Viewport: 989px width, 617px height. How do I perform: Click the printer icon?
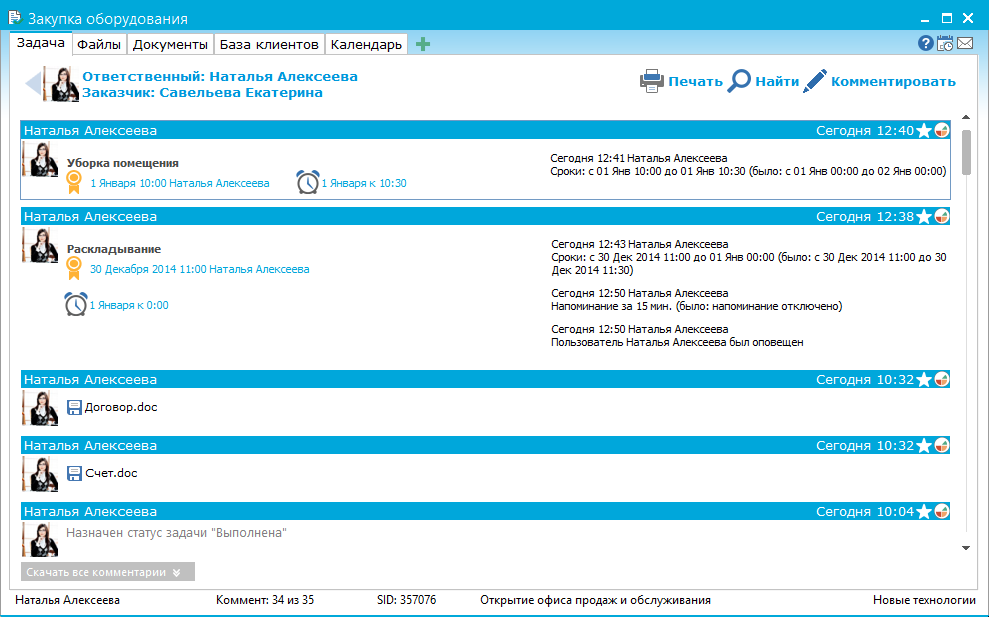coord(652,81)
